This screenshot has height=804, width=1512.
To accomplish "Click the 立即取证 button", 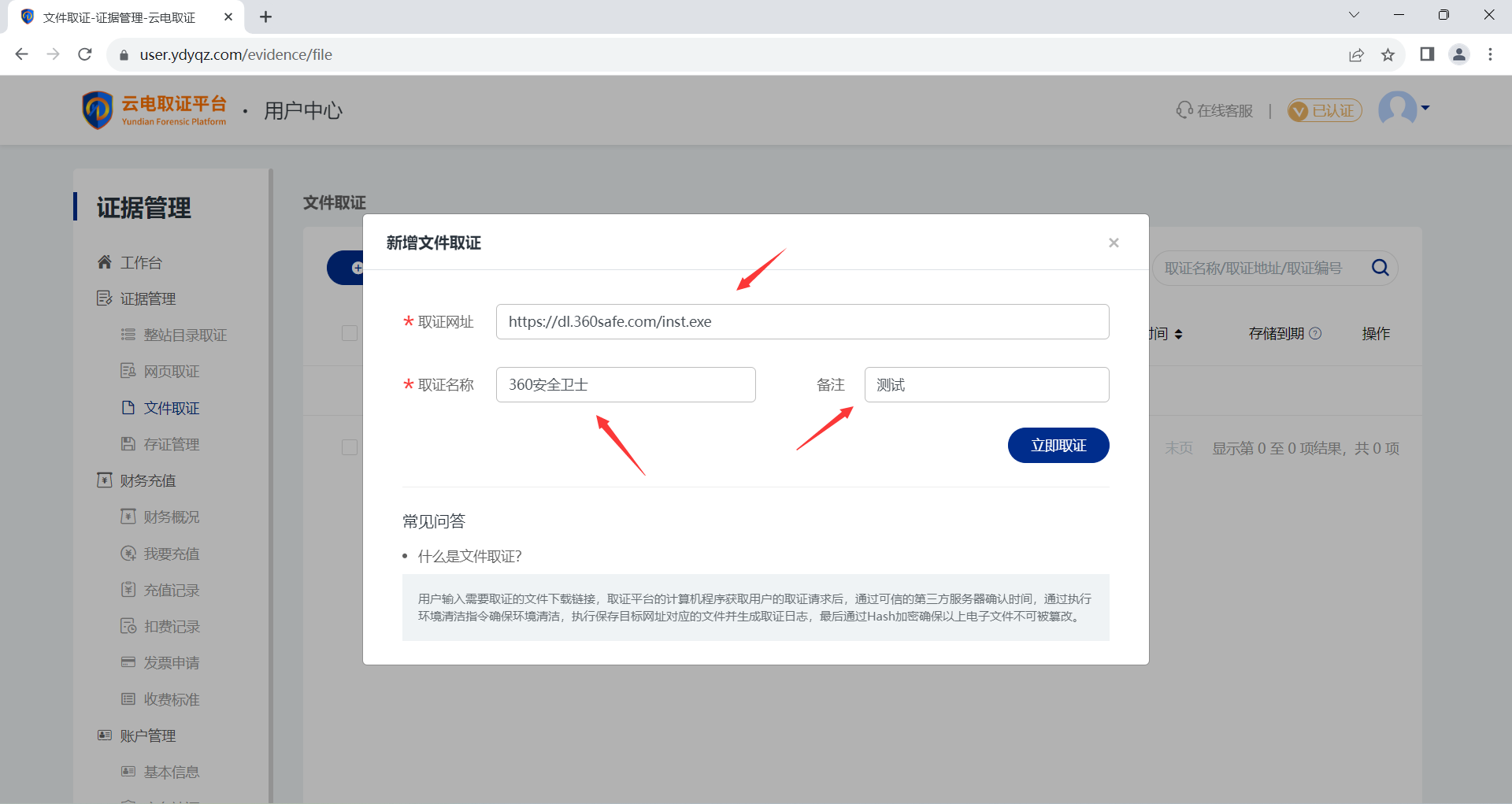I will coord(1058,446).
